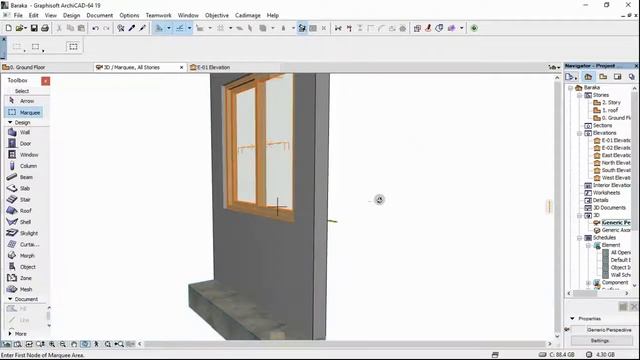The height and width of the screenshot is (360, 640).
Task: Click the Undo icon
Action: point(96,28)
